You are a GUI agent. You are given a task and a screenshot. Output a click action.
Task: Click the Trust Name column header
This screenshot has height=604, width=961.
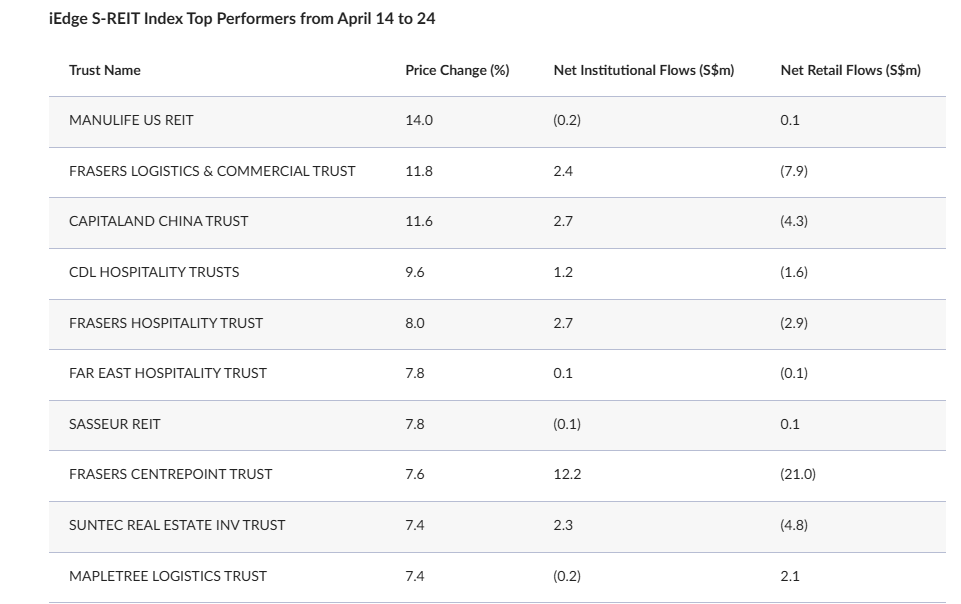tap(105, 70)
